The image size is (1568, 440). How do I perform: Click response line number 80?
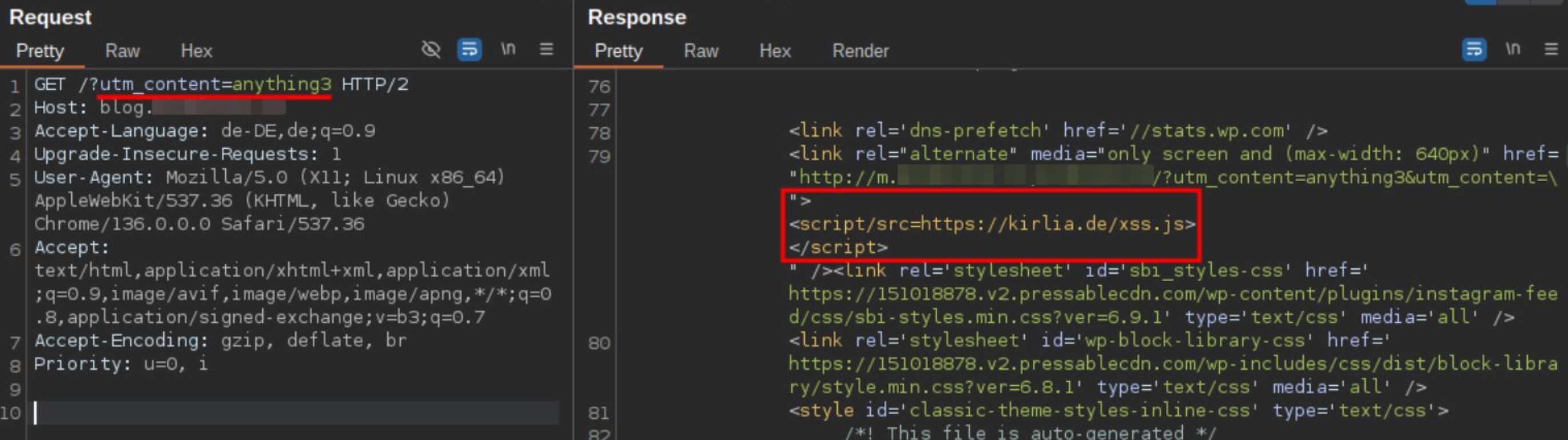coord(599,343)
